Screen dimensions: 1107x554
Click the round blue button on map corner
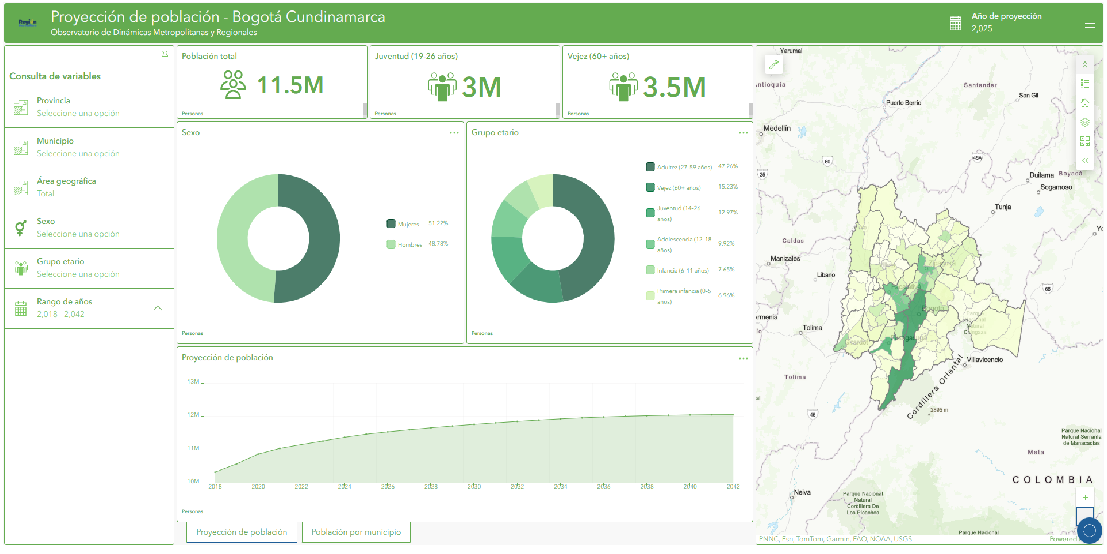1089,532
